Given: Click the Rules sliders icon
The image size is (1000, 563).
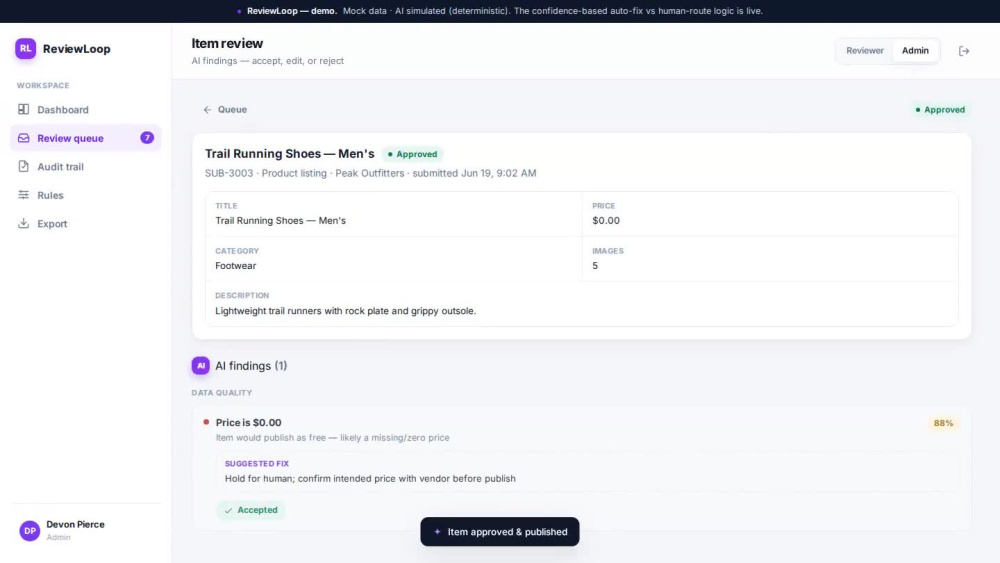Looking at the screenshot, I should [x=24, y=194].
